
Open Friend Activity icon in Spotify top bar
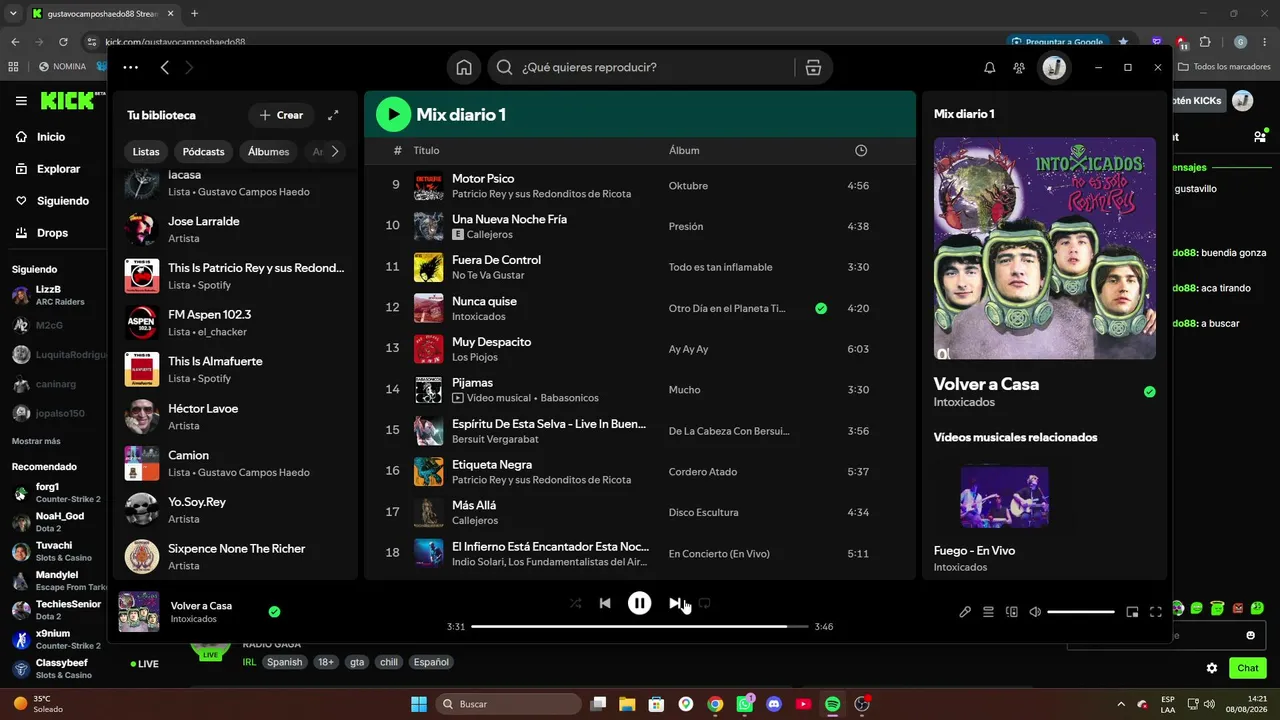(x=1019, y=67)
